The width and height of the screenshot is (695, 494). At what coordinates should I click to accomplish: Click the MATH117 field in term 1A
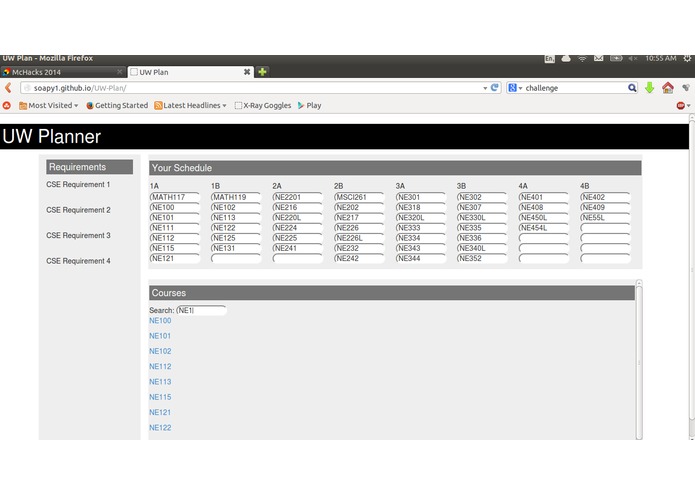click(175, 197)
